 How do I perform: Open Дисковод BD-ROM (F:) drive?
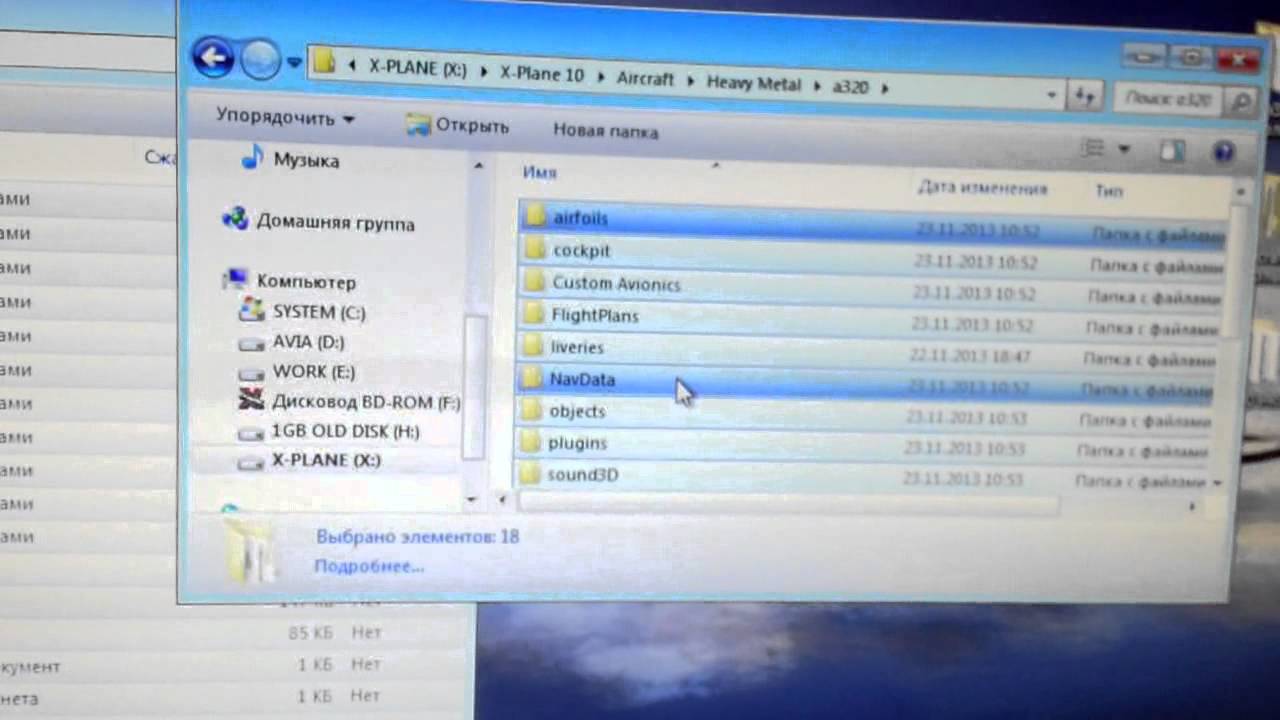click(x=366, y=401)
